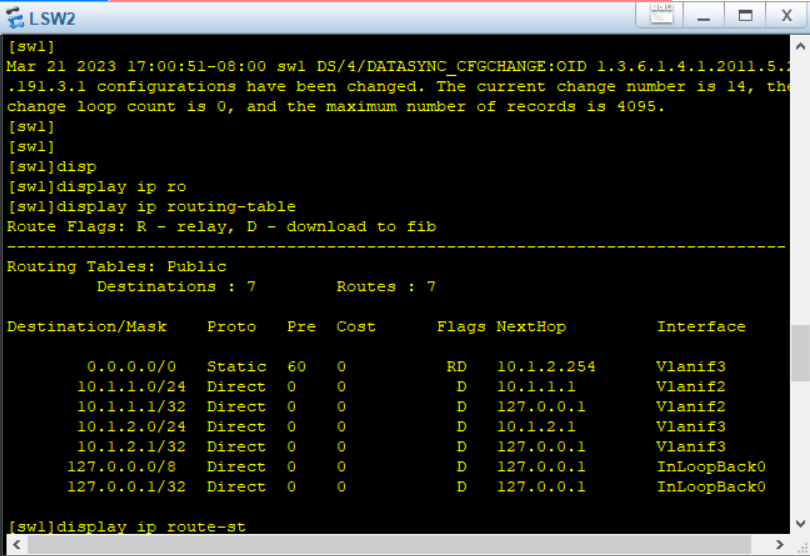Click the 0.0.0.0/0 destination entry
The height and width of the screenshot is (556, 810).
tap(132, 367)
